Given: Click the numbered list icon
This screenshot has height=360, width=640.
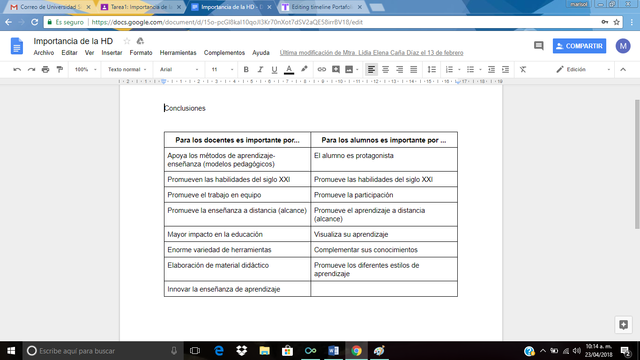Looking at the screenshot, I should tap(449, 69).
